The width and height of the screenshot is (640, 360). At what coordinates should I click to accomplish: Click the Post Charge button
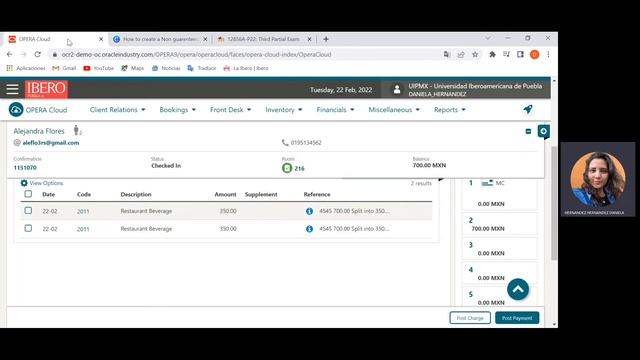(x=470, y=318)
